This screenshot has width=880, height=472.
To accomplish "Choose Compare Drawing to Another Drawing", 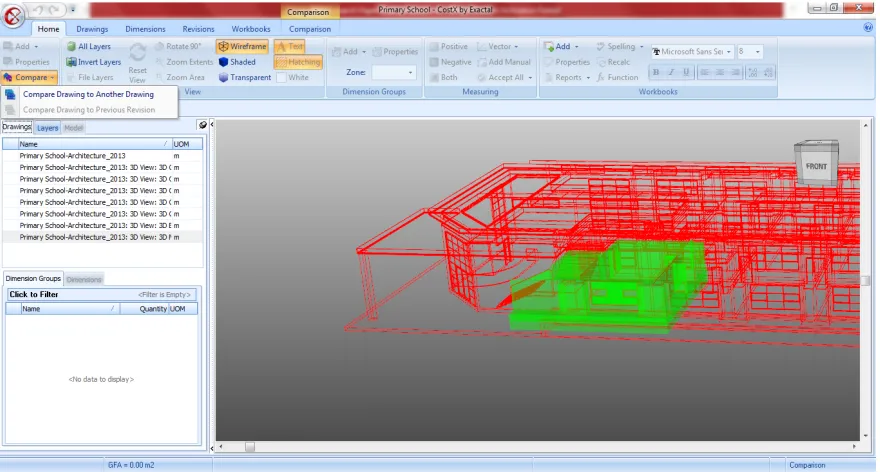I will [88, 94].
